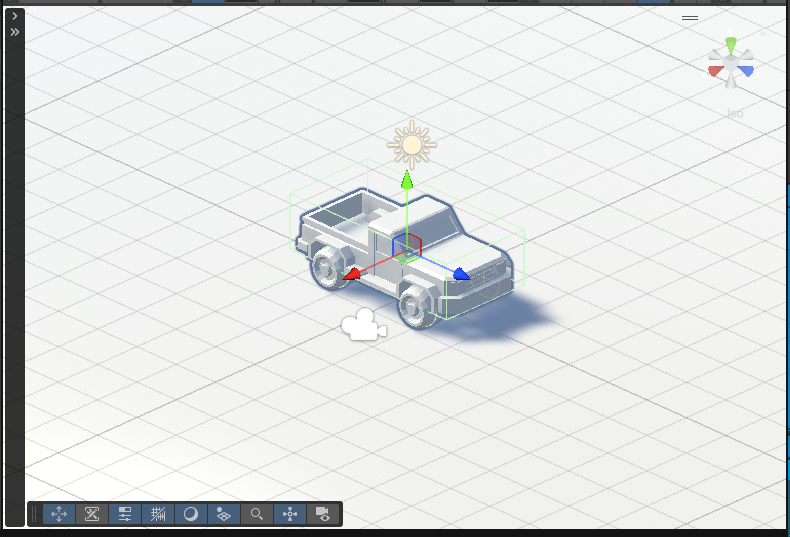Click the blue Z cone on orientation gizmo
Screen dimensions: 790x537
pyautogui.click(x=746, y=71)
